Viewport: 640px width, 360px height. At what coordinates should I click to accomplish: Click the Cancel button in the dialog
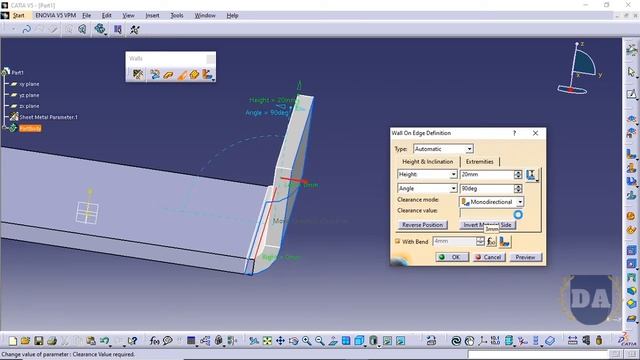pyautogui.click(x=488, y=257)
